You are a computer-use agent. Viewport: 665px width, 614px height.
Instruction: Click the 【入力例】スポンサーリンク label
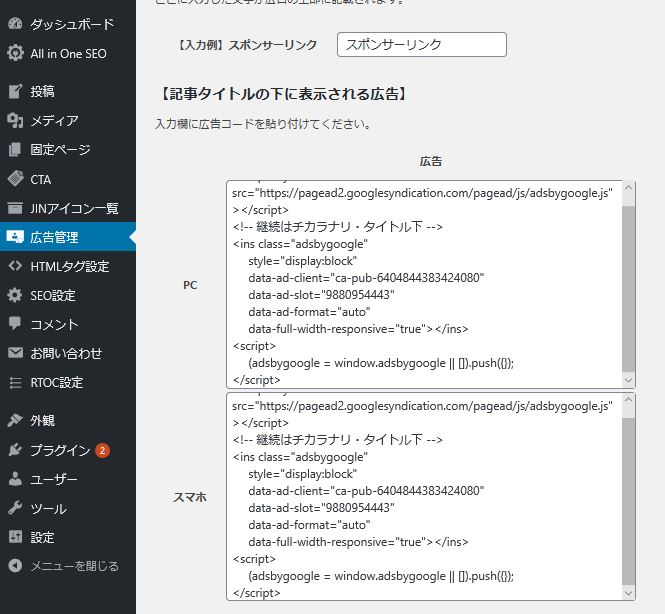[x=248, y=45]
